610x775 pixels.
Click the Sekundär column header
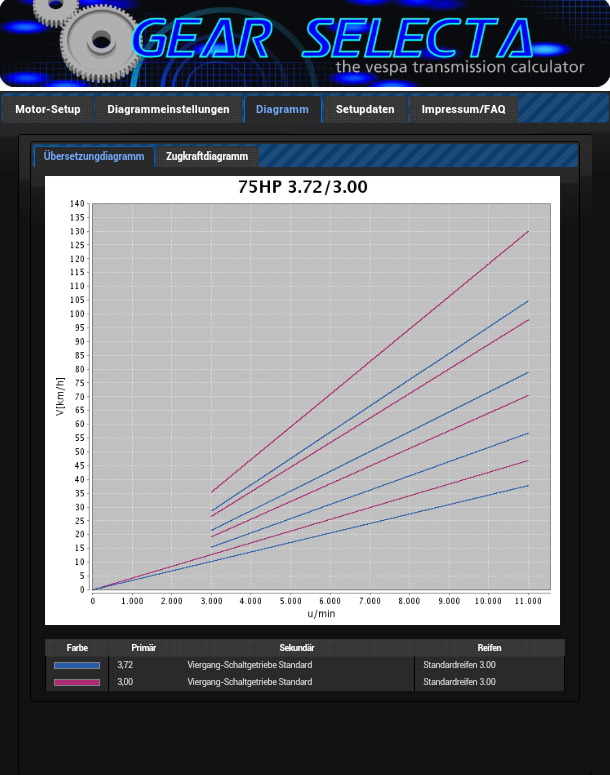(297, 648)
